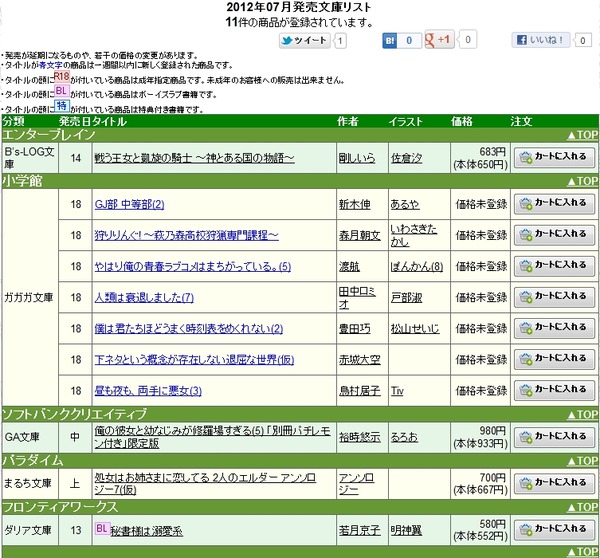
Task: Click the Tweet button
Action: [305, 41]
